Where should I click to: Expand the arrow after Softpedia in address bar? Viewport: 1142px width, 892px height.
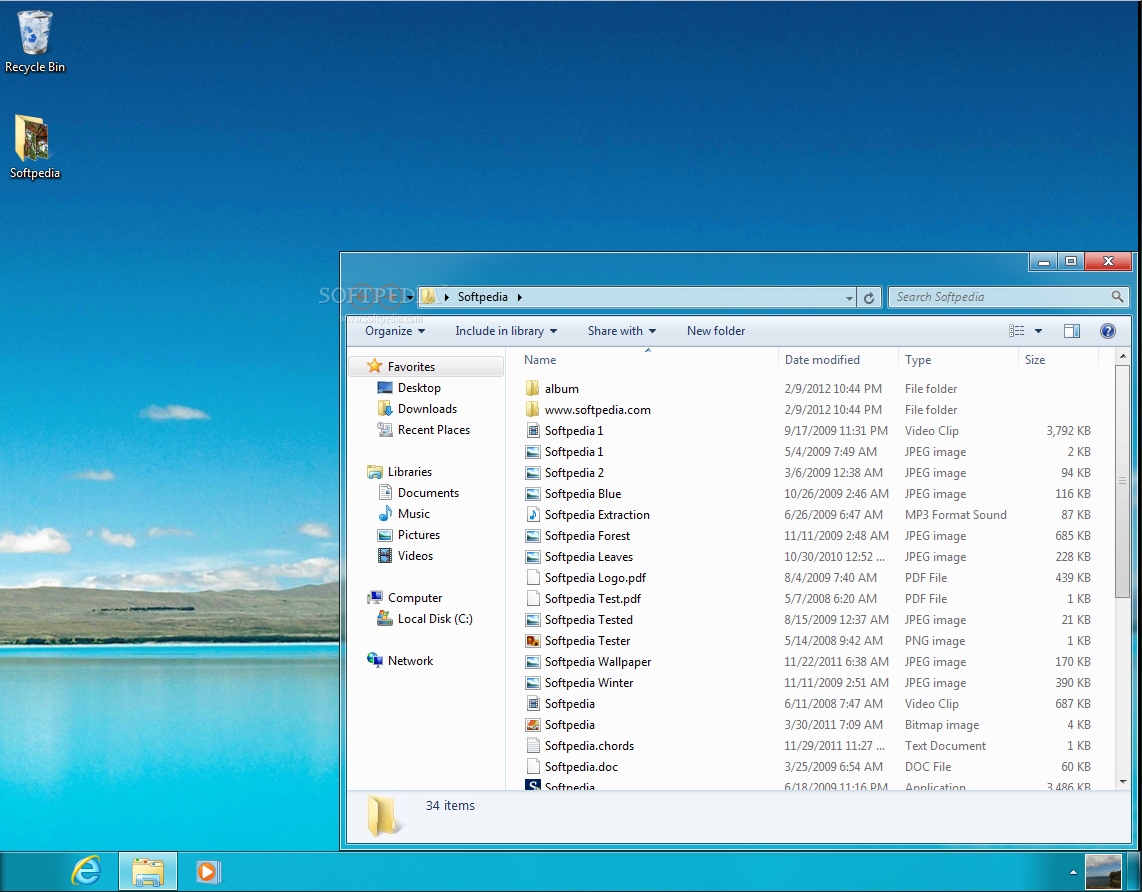(x=519, y=297)
